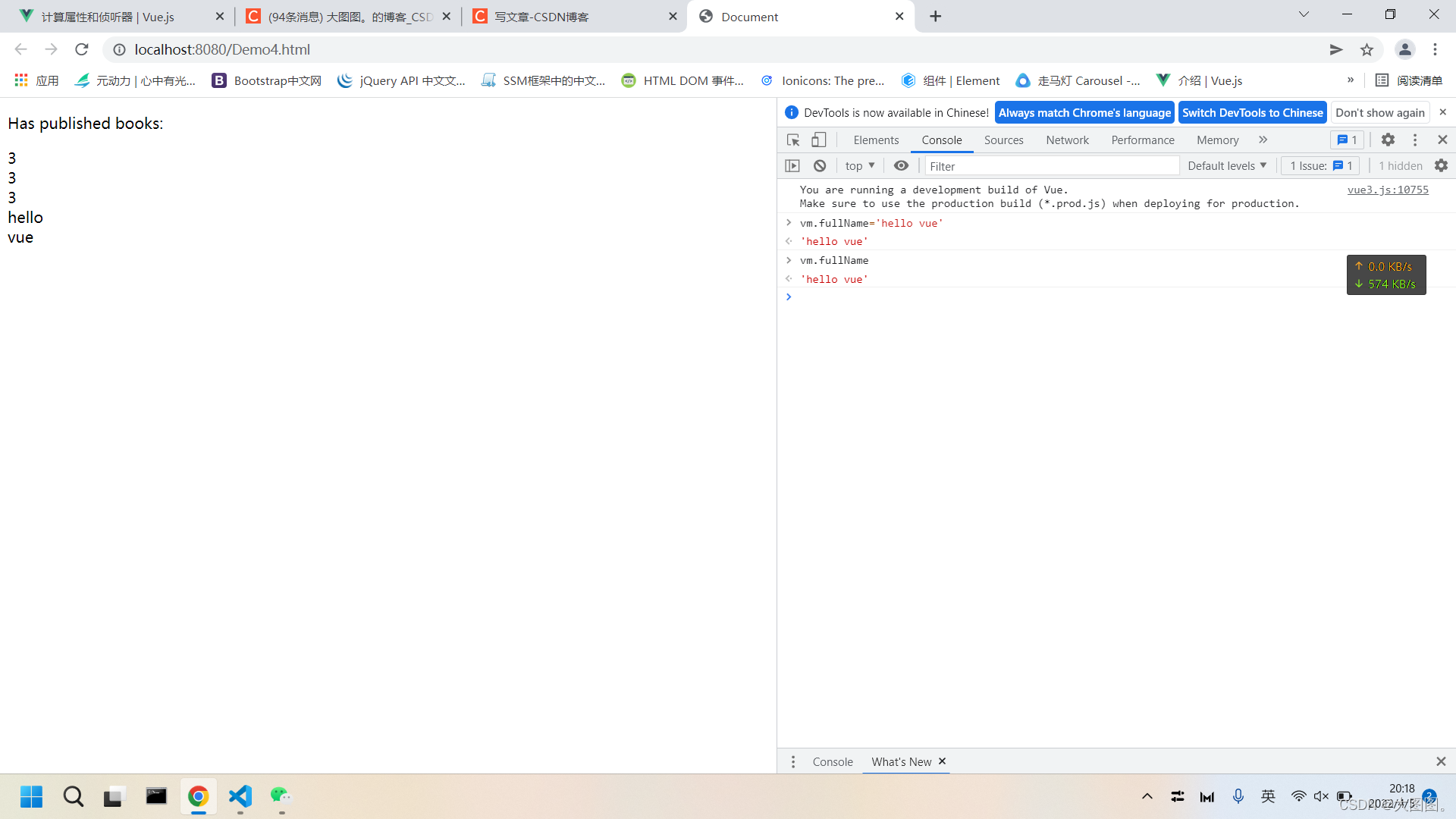The width and height of the screenshot is (1456, 819).
Task: Show more DevTools tabs chevron
Action: (1263, 140)
